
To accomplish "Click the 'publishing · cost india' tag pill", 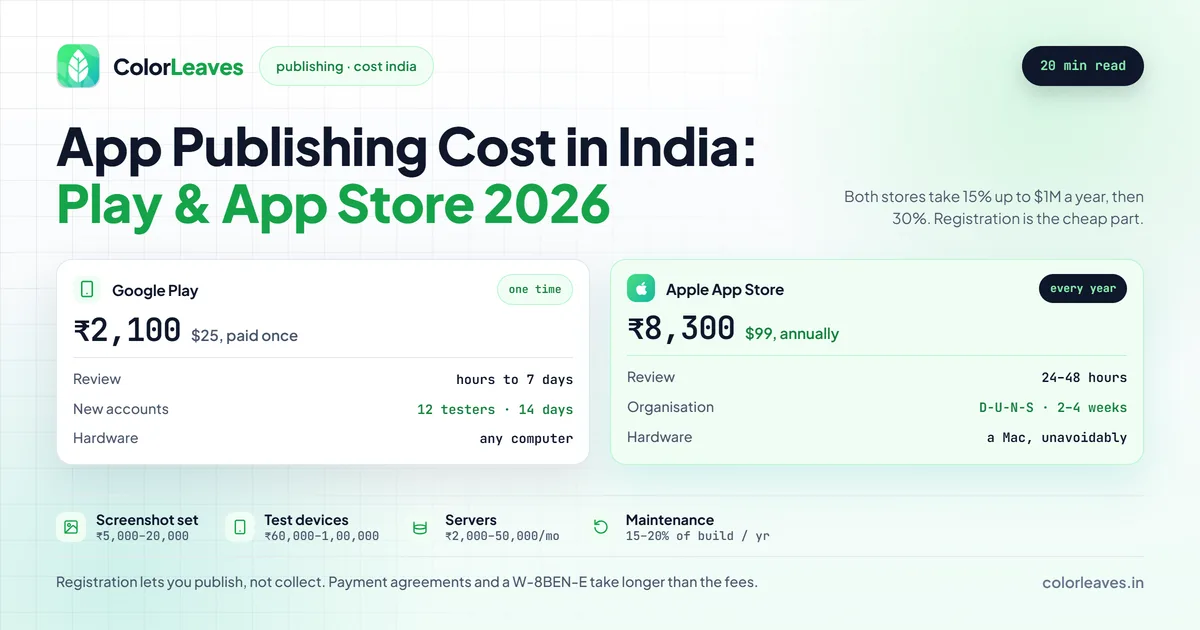I will 346,66.
